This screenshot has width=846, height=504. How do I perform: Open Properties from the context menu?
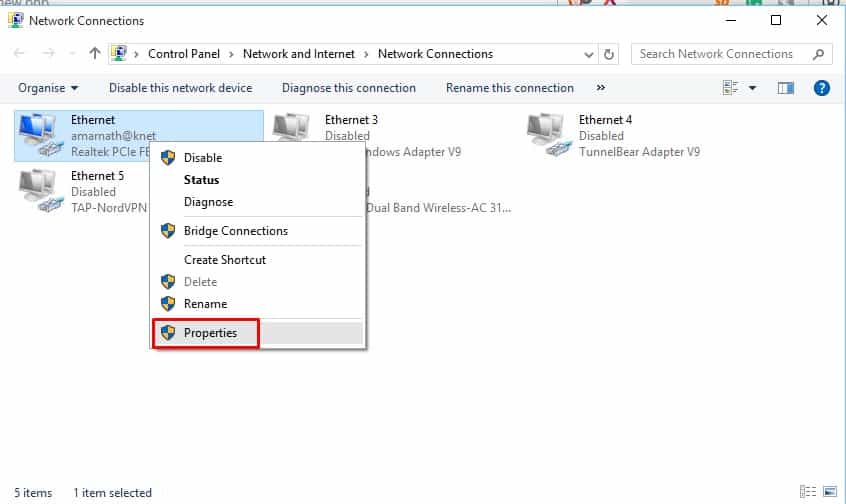(258, 333)
